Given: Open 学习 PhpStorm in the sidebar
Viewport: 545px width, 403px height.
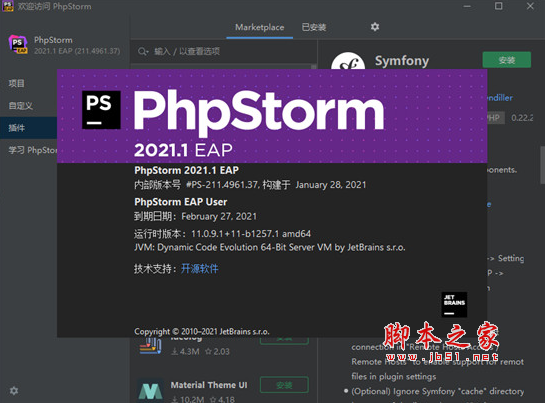Looking at the screenshot, I should pyautogui.click(x=33, y=150).
